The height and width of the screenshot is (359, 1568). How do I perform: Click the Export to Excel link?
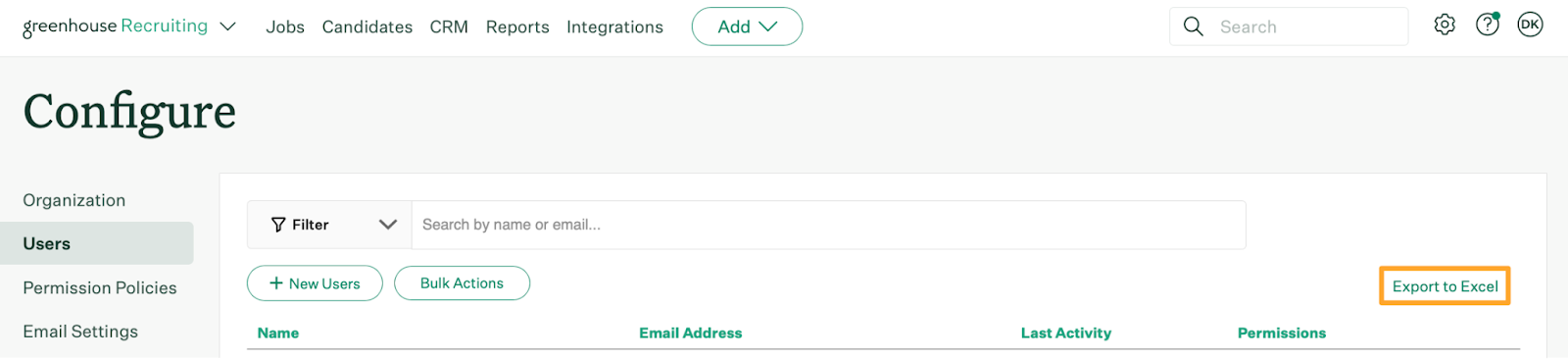[x=1445, y=286]
